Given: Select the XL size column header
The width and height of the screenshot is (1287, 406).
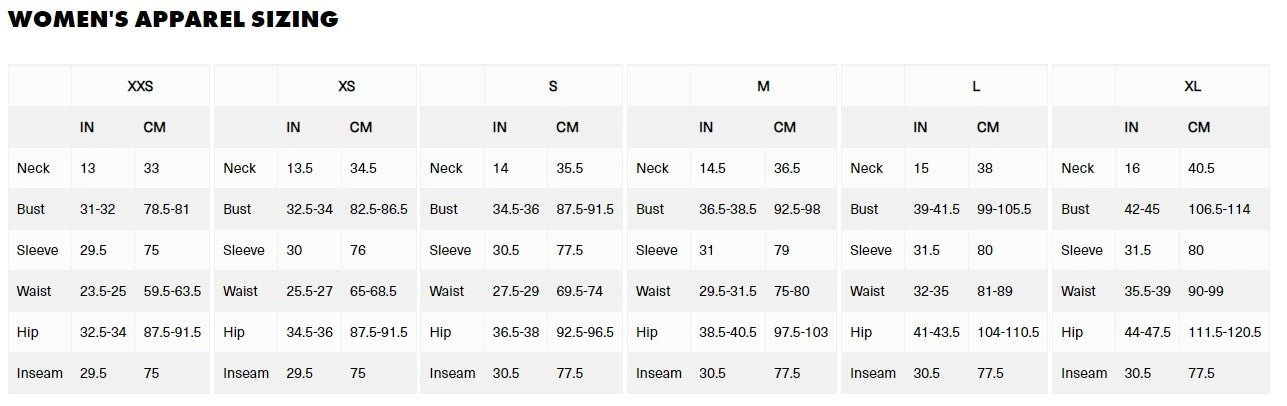Looking at the screenshot, I should pyautogui.click(x=1192, y=86).
